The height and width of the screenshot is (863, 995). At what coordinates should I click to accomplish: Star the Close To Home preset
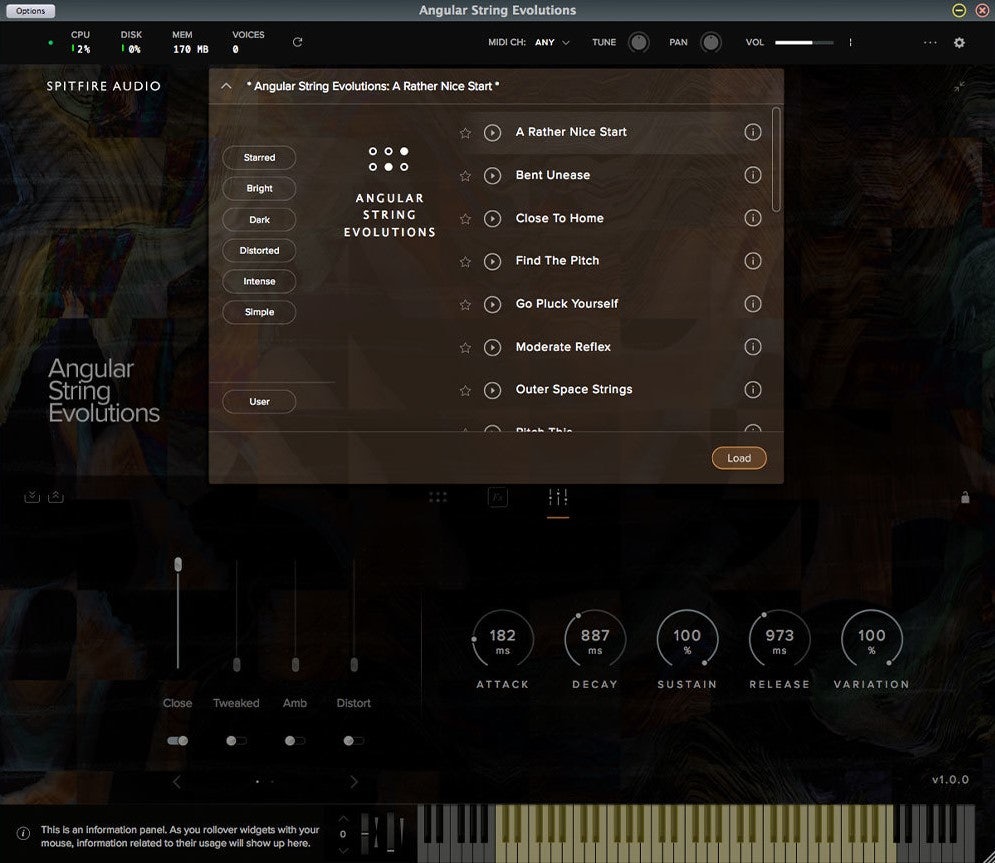click(x=465, y=219)
